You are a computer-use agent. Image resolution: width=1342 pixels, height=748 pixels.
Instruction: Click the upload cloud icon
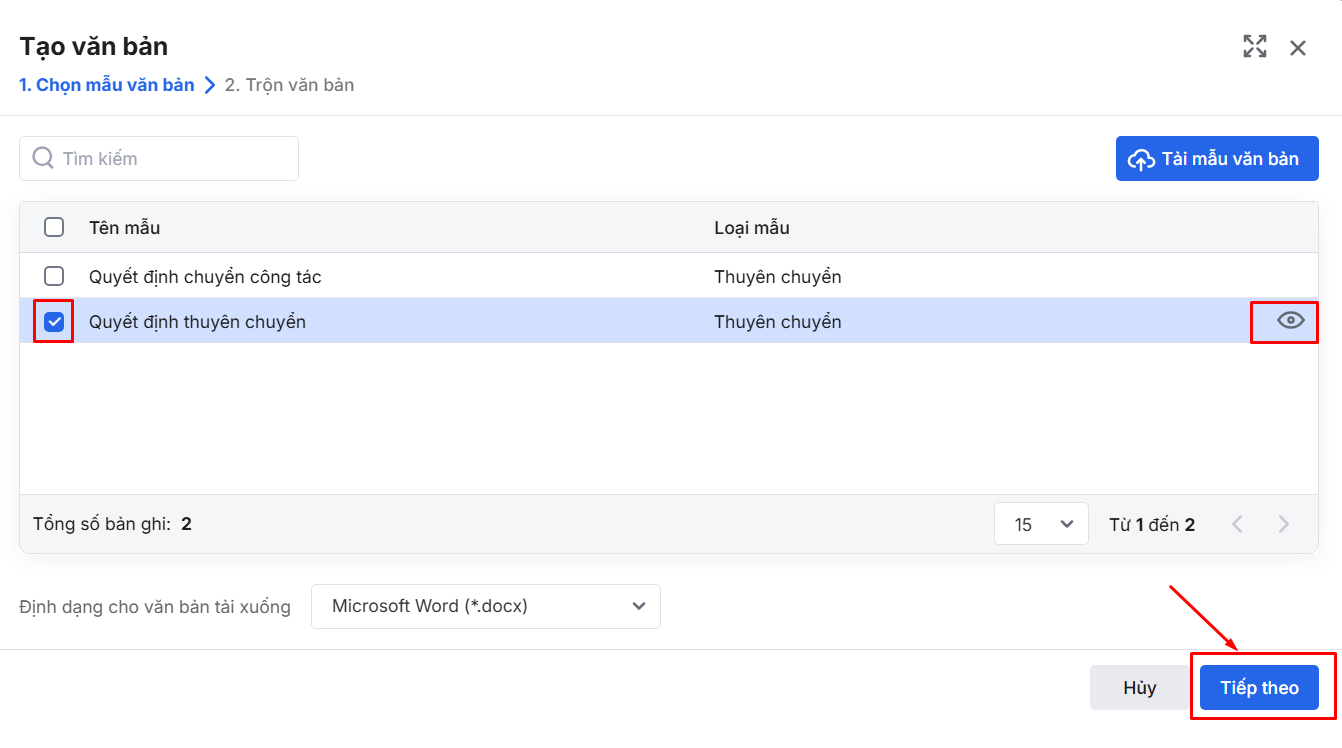[x=1141, y=159]
